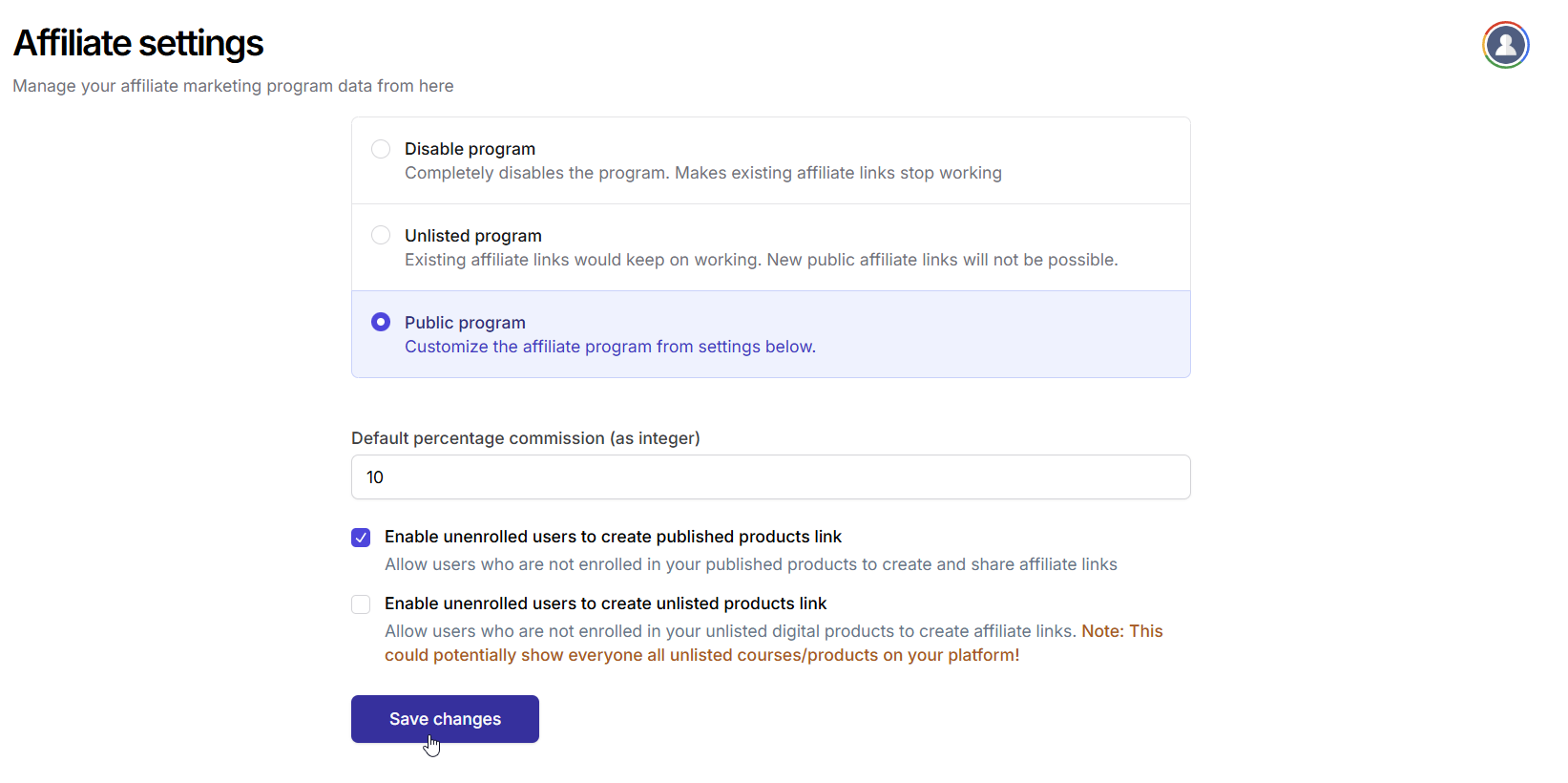Viewport: 1568px width, 783px height.
Task: Select the Disable program radio button
Action: click(381, 149)
